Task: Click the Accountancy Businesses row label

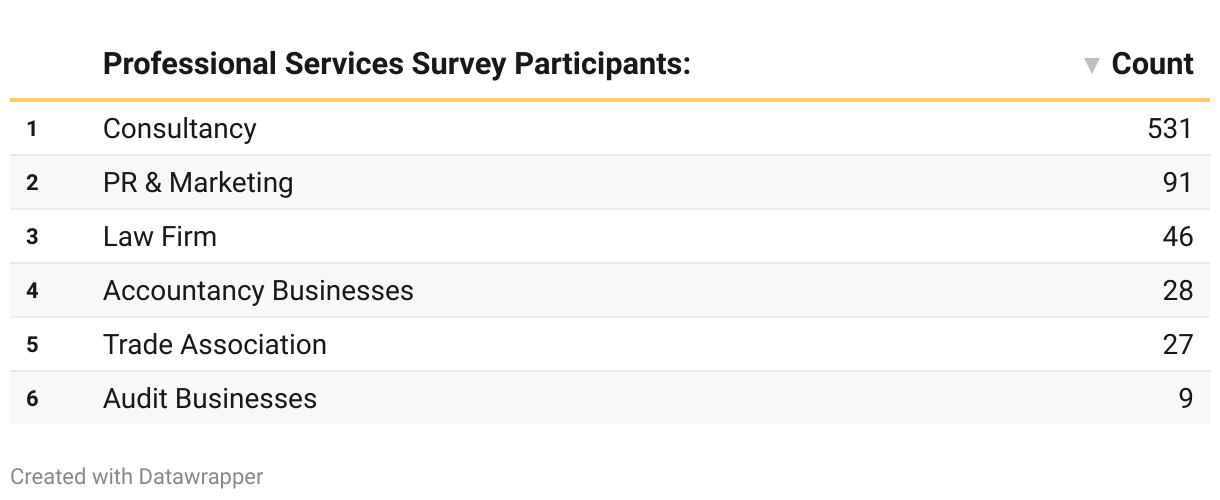Action: click(258, 290)
